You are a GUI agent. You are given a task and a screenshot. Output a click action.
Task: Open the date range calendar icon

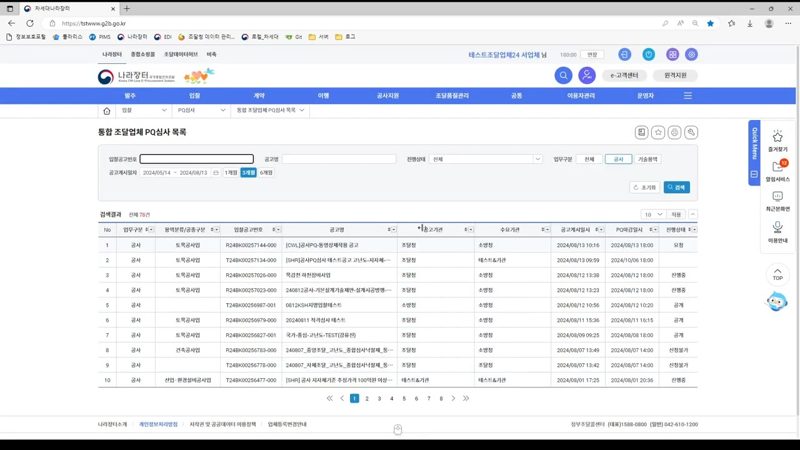point(216,173)
